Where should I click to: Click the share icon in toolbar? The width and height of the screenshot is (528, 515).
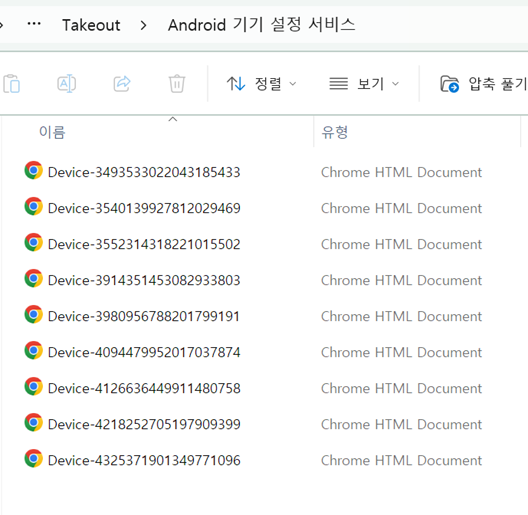coord(122,84)
